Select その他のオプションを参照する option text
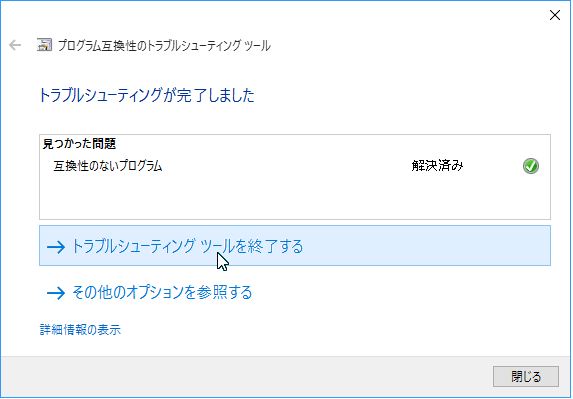The height and width of the screenshot is (399, 573). (x=162, y=292)
